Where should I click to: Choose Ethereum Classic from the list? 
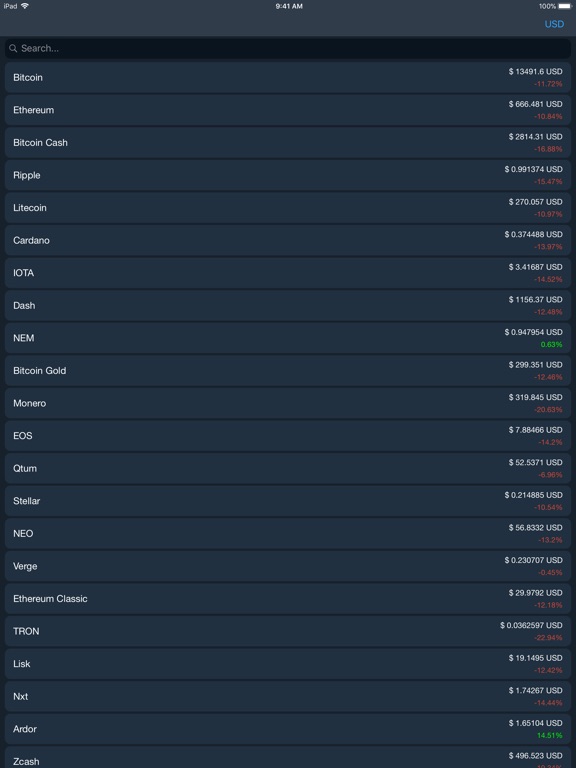288,599
